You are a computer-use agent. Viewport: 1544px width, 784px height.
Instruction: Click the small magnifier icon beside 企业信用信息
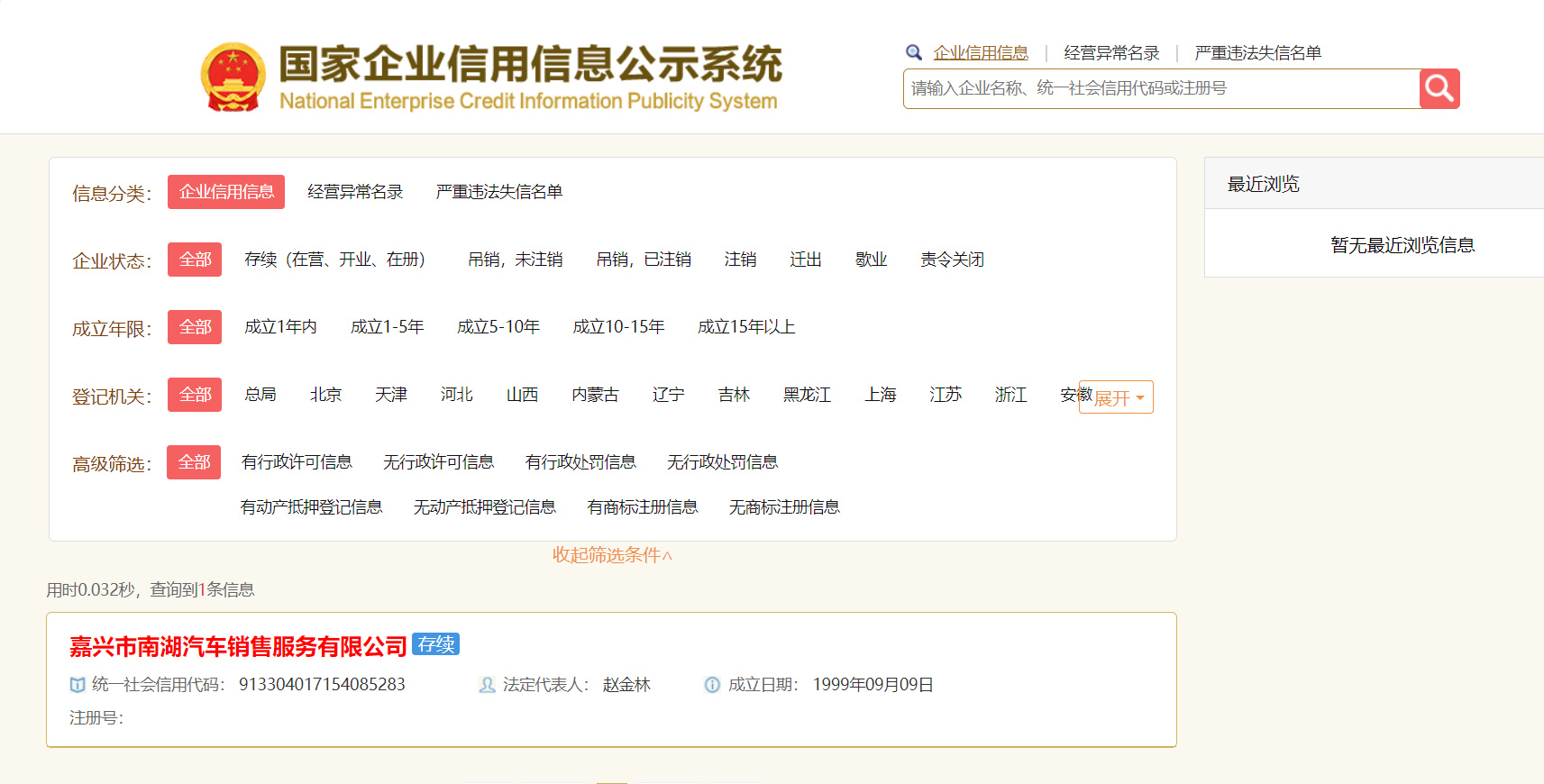tap(914, 52)
